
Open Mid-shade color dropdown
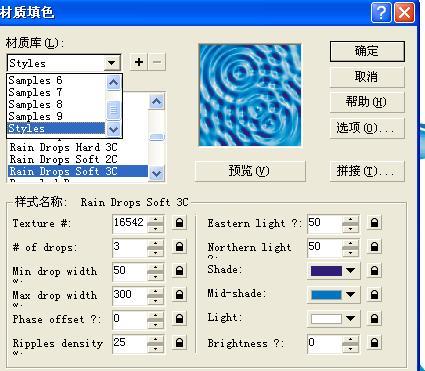pyautogui.click(x=351, y=295)
